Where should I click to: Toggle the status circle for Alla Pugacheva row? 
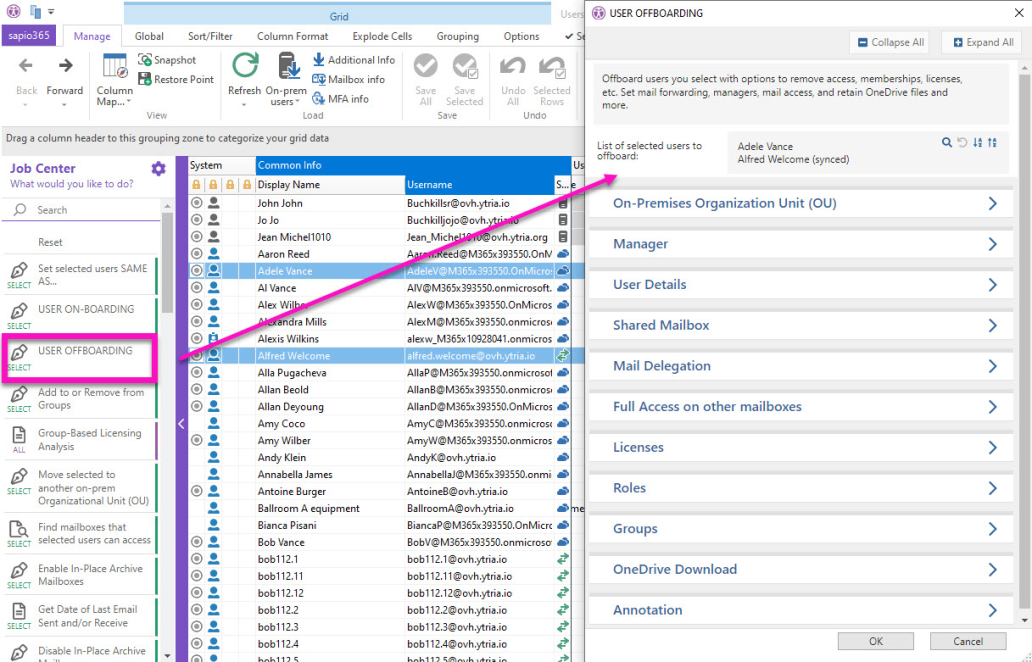[x=196, y=372]
